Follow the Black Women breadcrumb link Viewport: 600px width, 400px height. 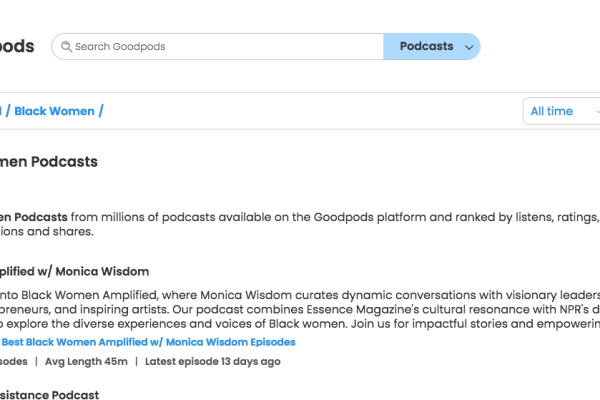tap(54, 111)
